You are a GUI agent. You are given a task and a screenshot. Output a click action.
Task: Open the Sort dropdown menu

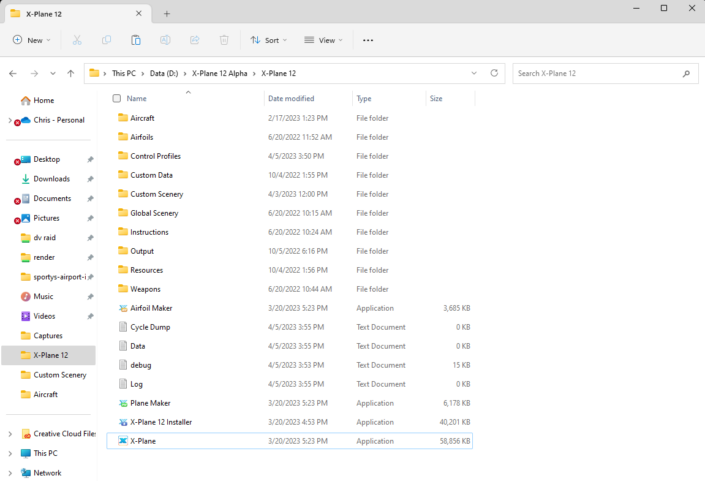click(x=269, y=40)
